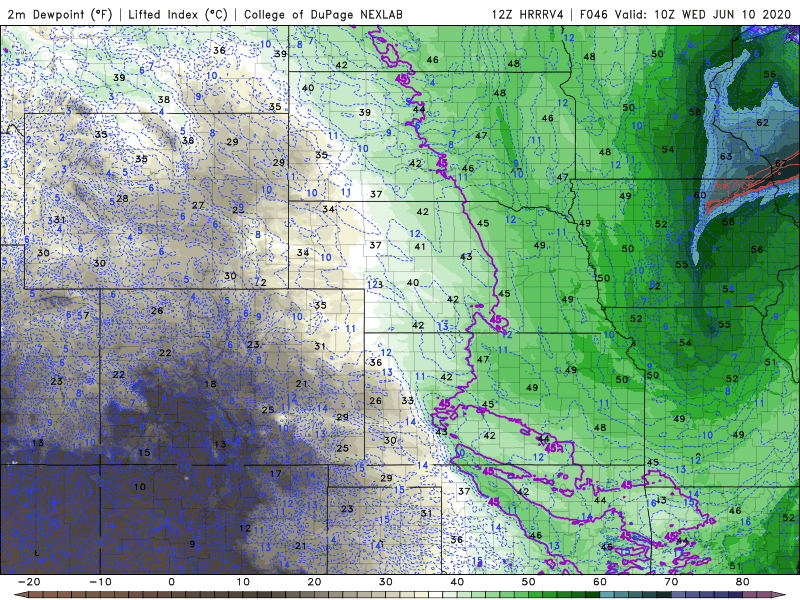Click the 40 label on the color scale
Screen dimensions: 800x600
point(457,582)
